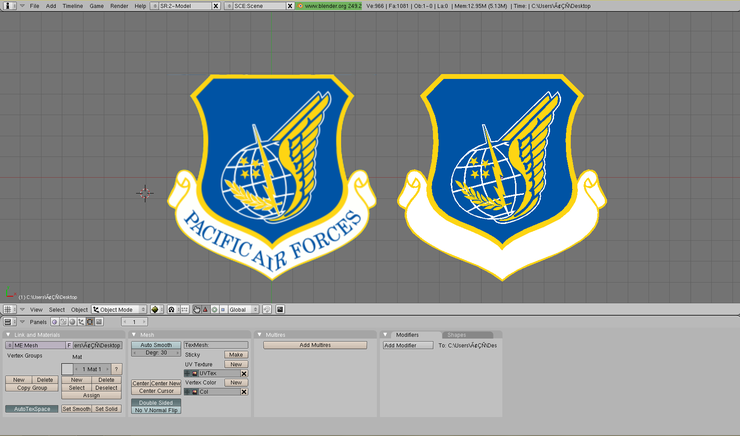The width and height of the screenshot is (740, 436).
Task: Open the 3D view window type selector
Action: click(10, 310)
